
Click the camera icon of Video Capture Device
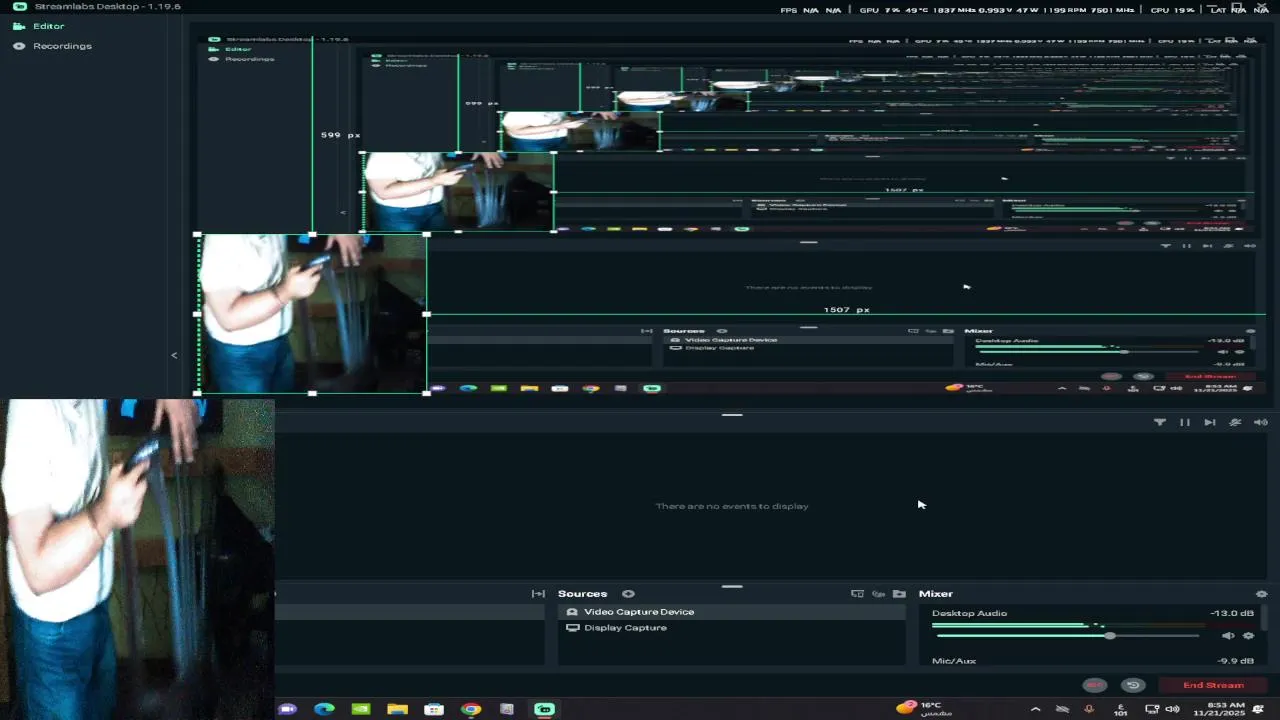pyautogui.click(x=572, y=612)
